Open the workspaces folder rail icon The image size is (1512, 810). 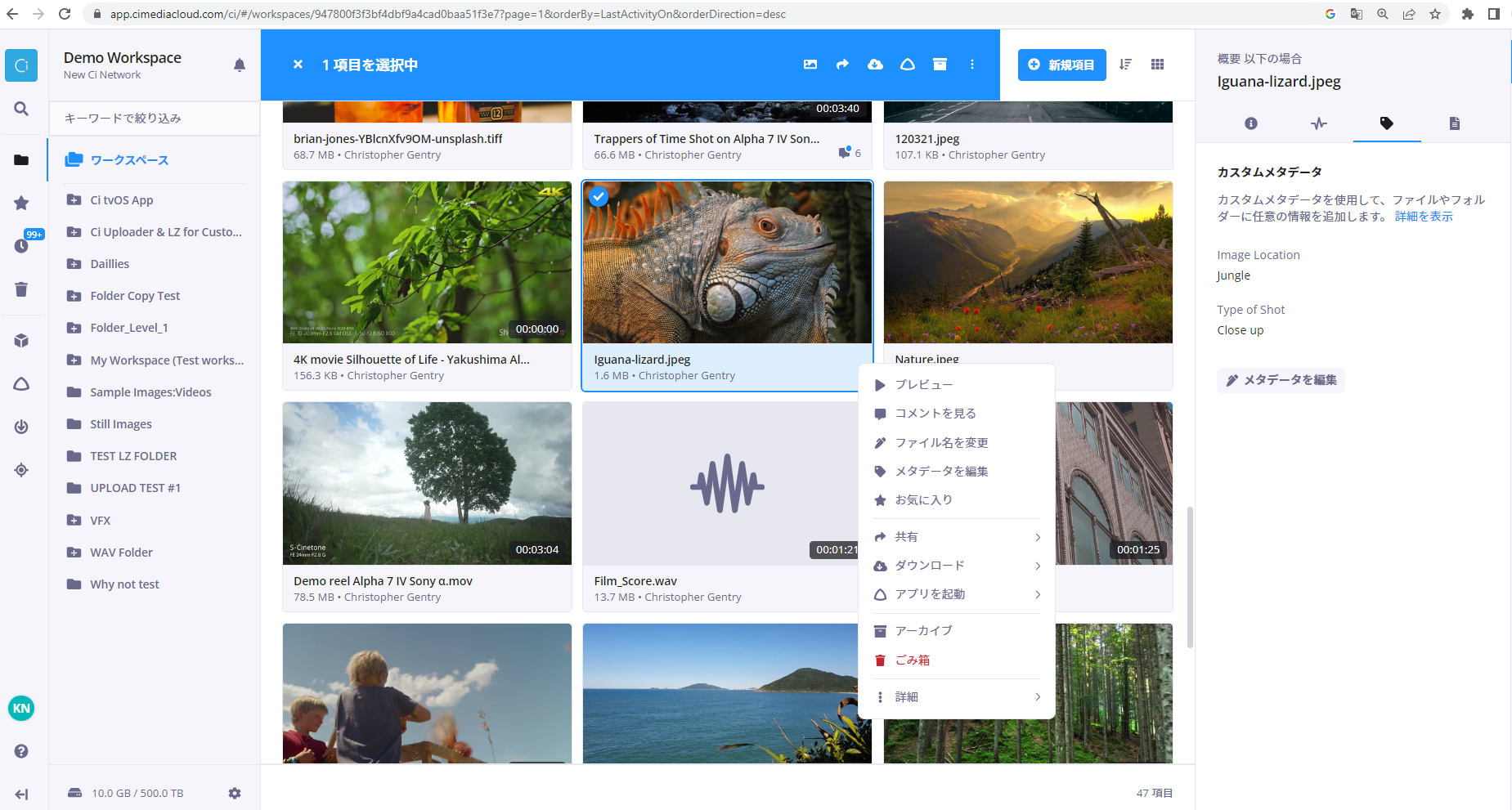[21, 160]
